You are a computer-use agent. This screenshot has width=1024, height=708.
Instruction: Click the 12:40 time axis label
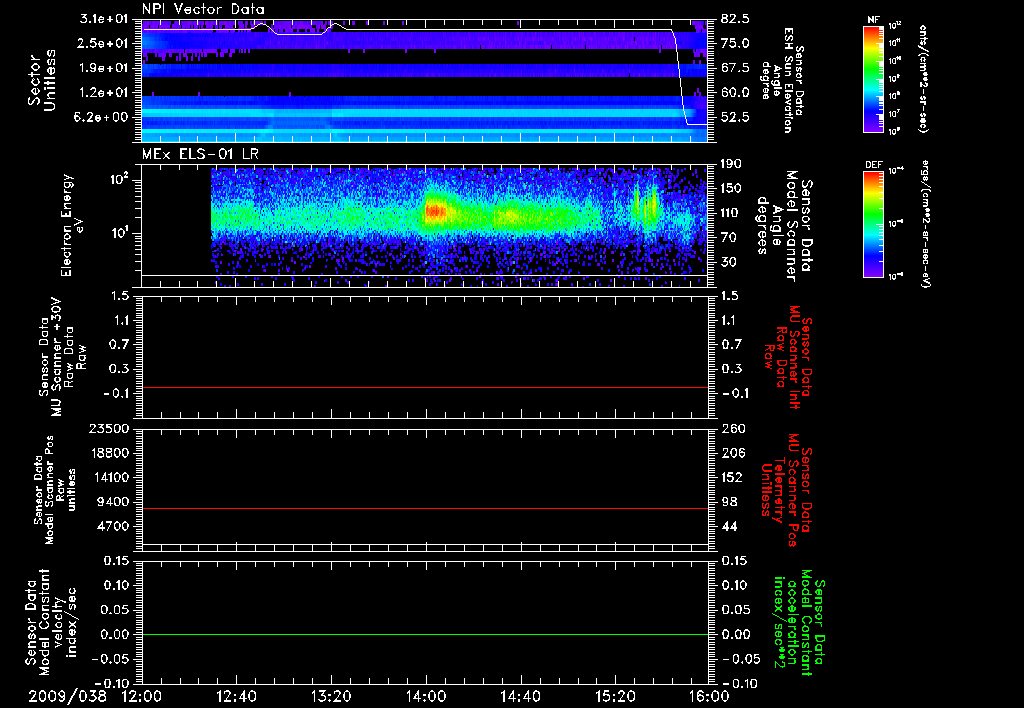click(236, 696)
